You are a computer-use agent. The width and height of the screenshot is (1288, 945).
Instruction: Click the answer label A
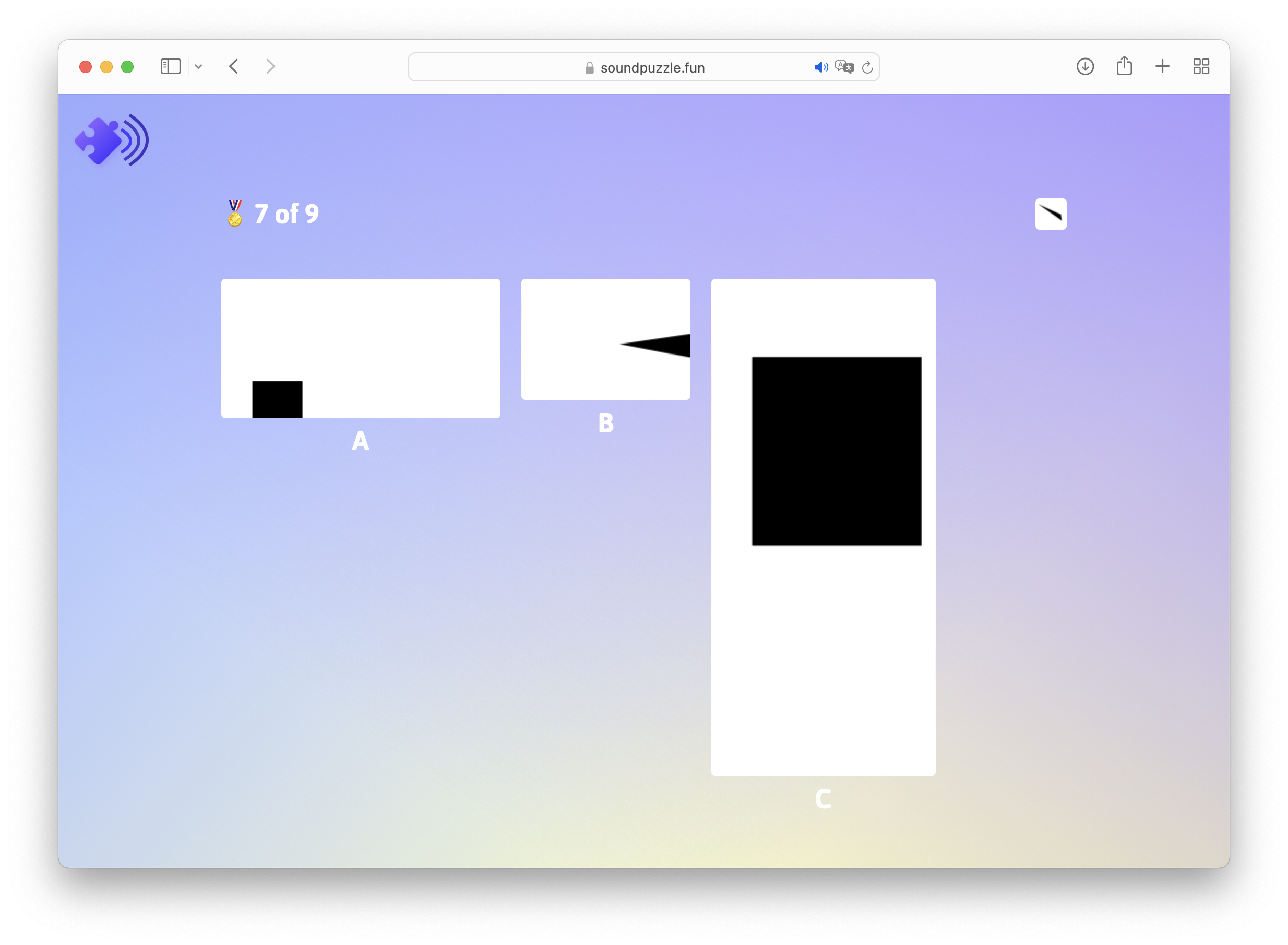coord(360,441)
